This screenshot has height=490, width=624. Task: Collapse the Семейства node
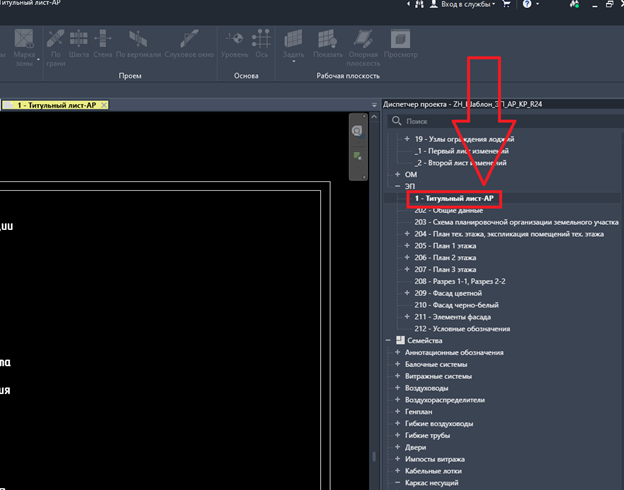(x=388, y=340)
